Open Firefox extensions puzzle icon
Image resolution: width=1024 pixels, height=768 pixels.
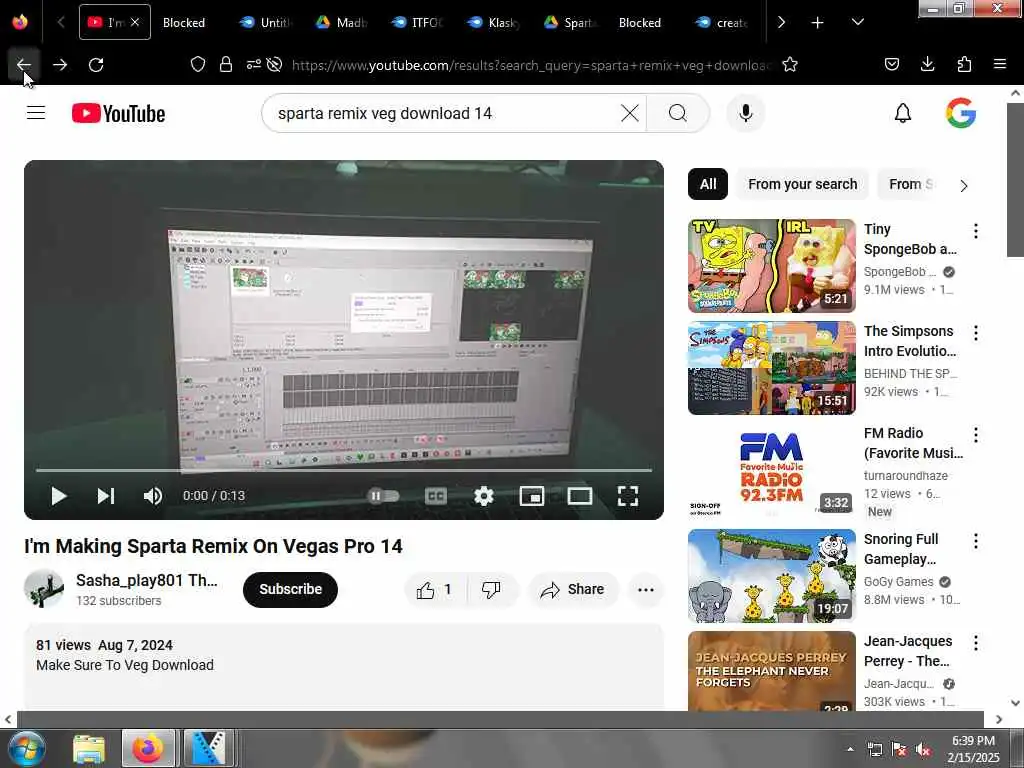click(964, 64)
